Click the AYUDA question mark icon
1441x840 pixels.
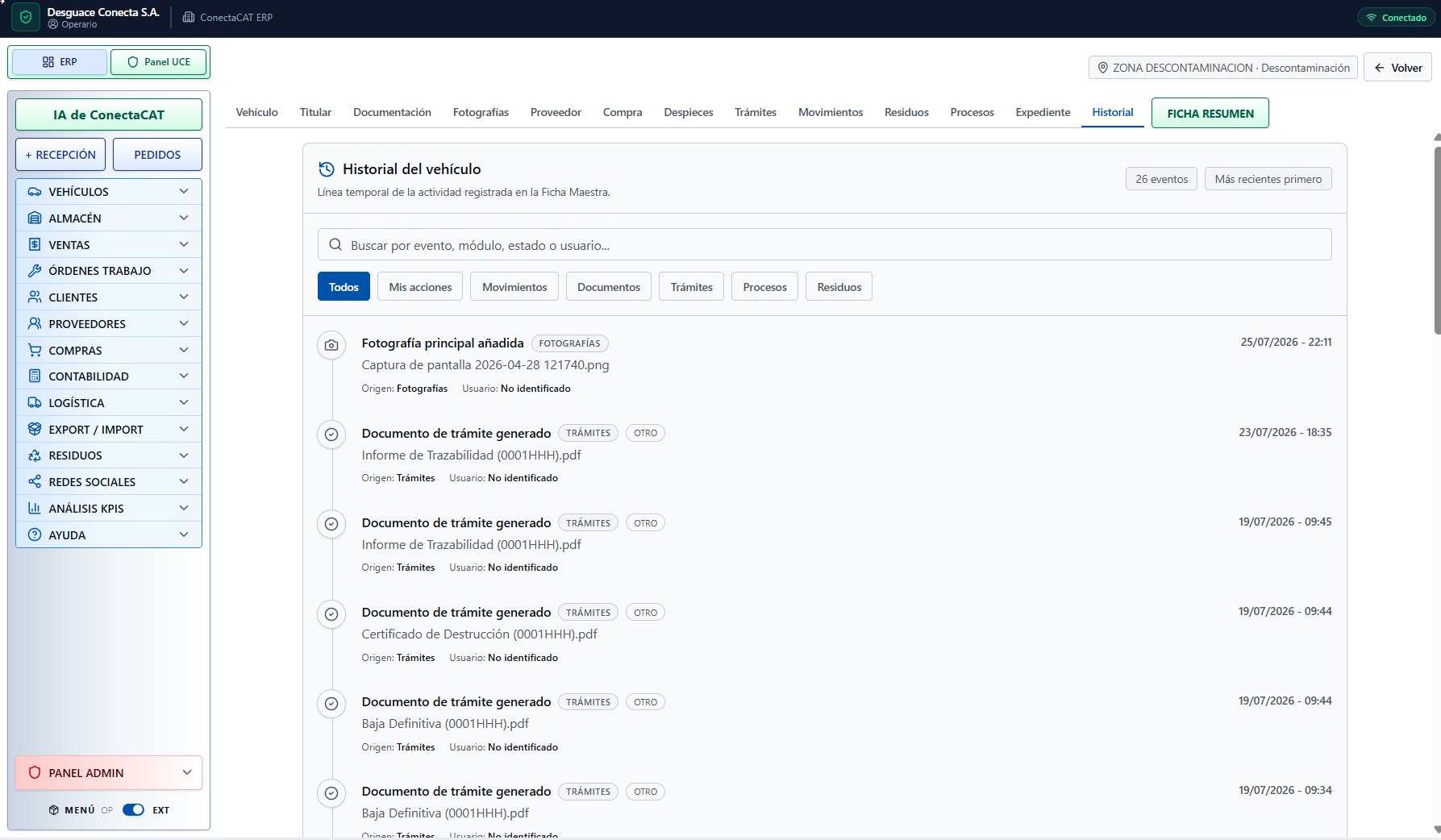[x=35, y=535]
